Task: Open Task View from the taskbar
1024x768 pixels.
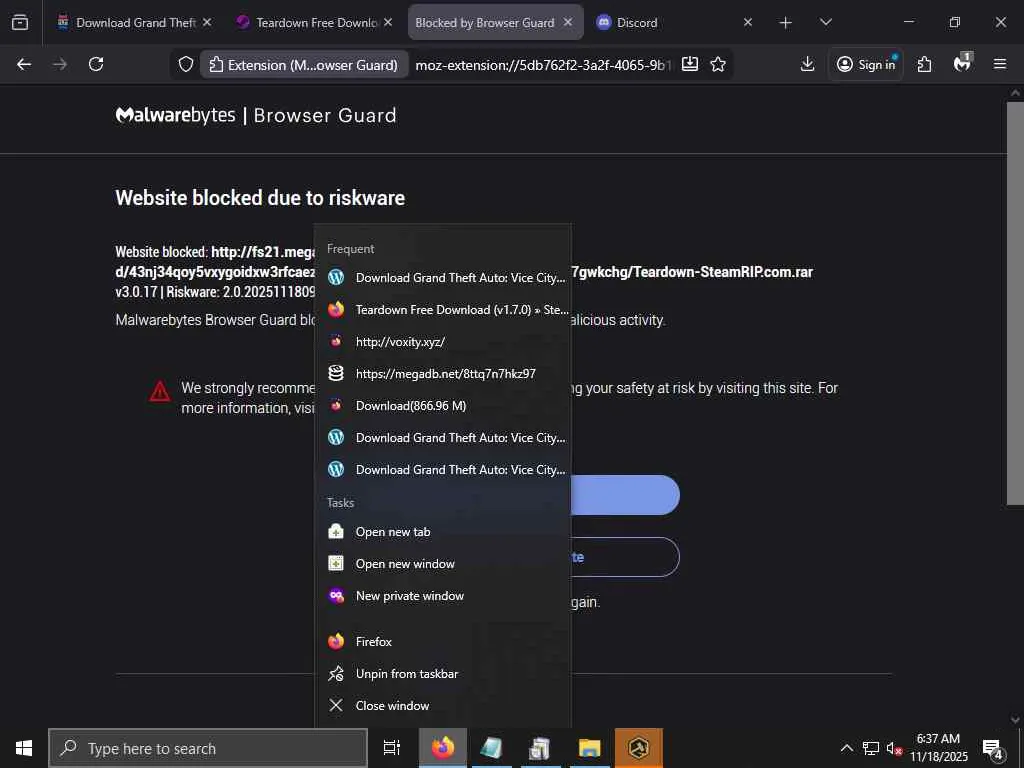Action: (x=392, y=748)
